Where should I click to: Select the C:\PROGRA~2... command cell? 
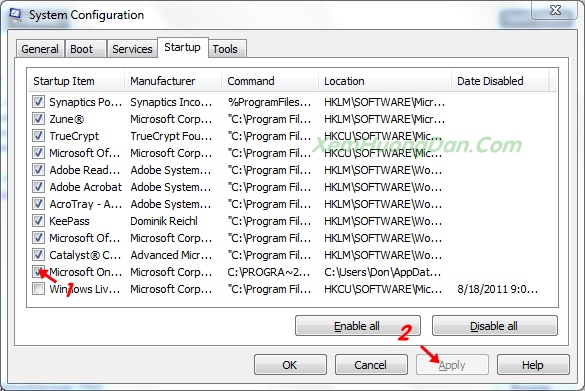point(269,272)
